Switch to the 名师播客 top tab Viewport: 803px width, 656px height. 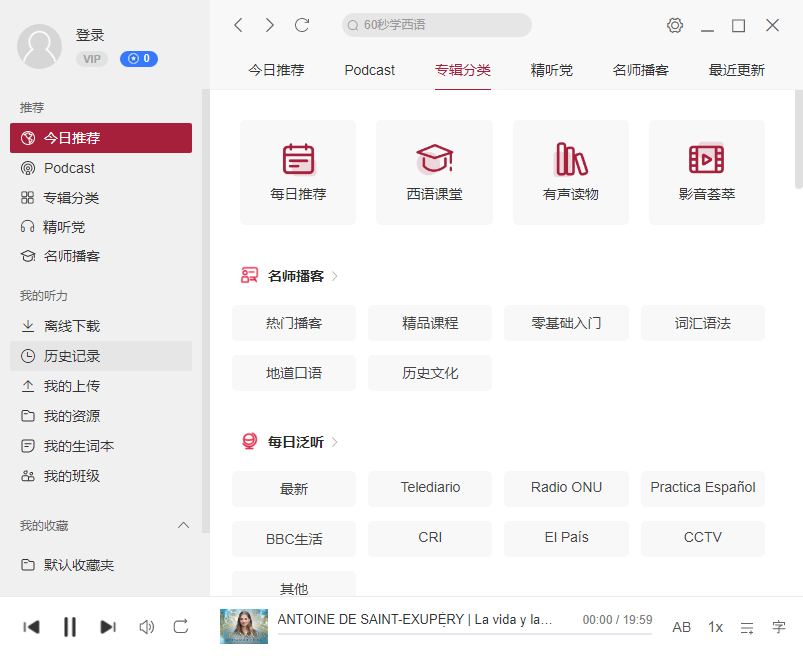[641, 70]
